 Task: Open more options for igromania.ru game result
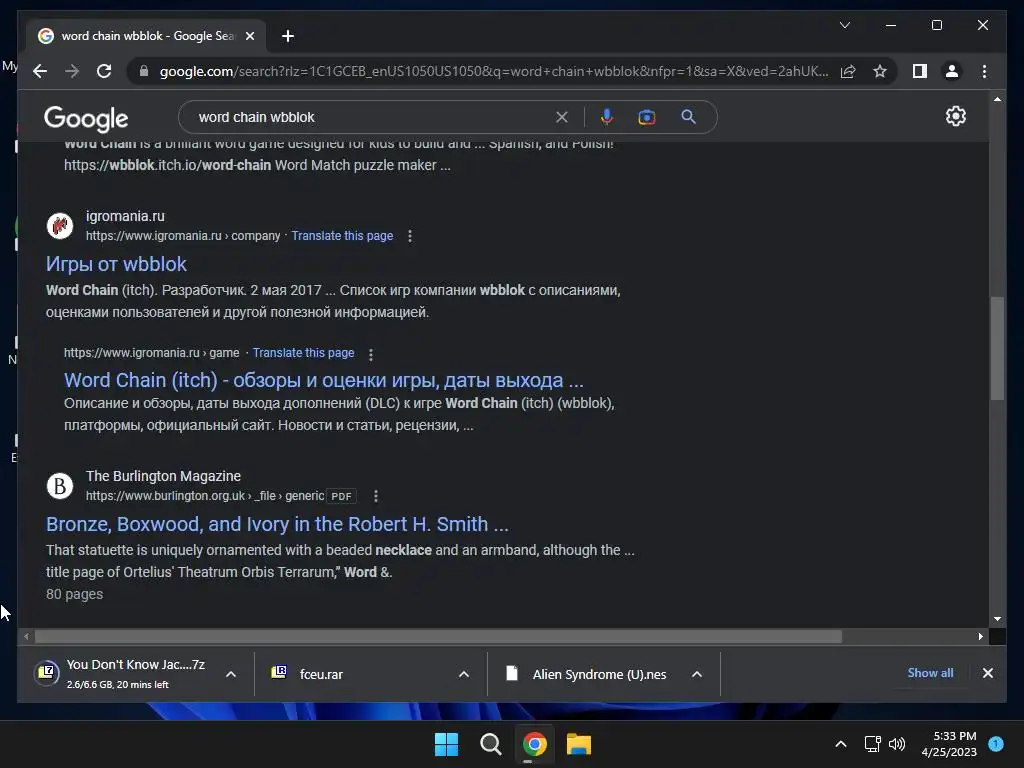pos(371,355)
